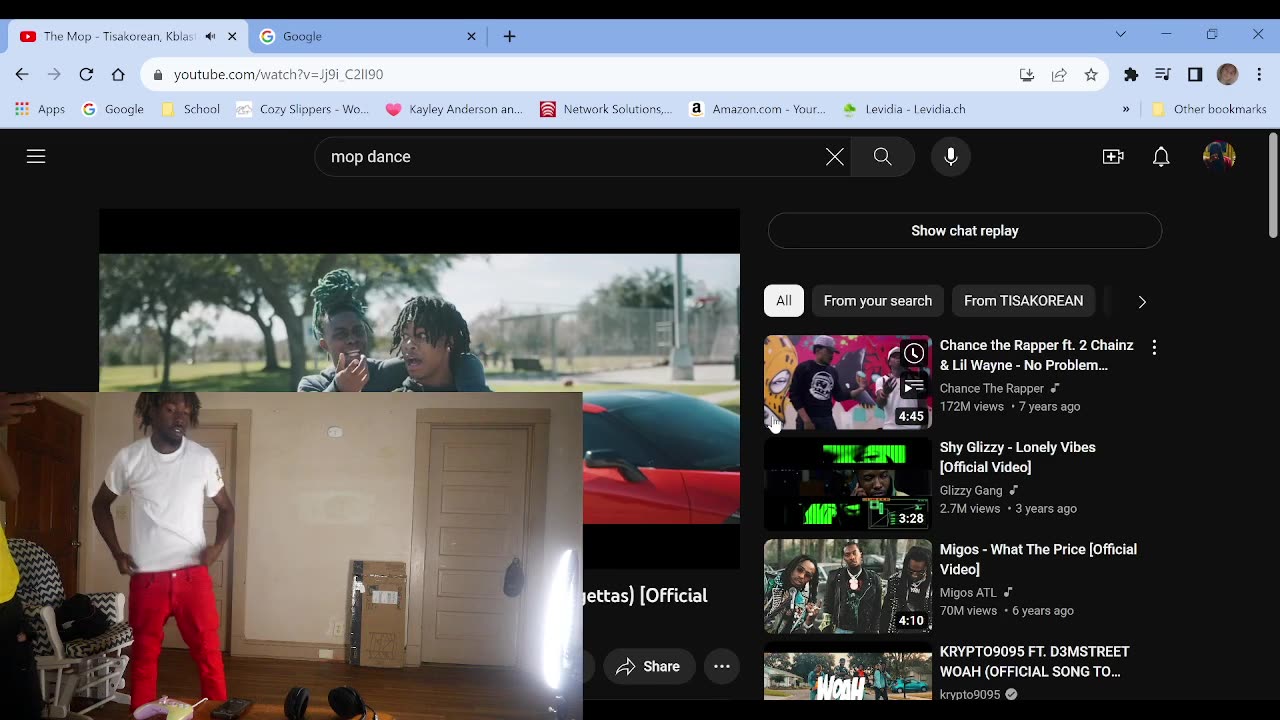
Task: Open YouTube notifications bell
Action: [x=1161, y=156]
